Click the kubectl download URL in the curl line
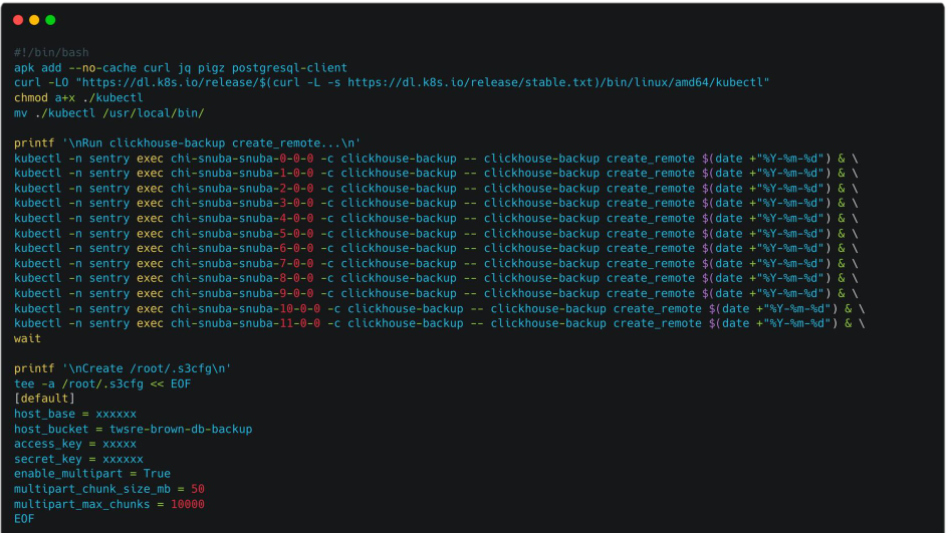 (422, 82)
